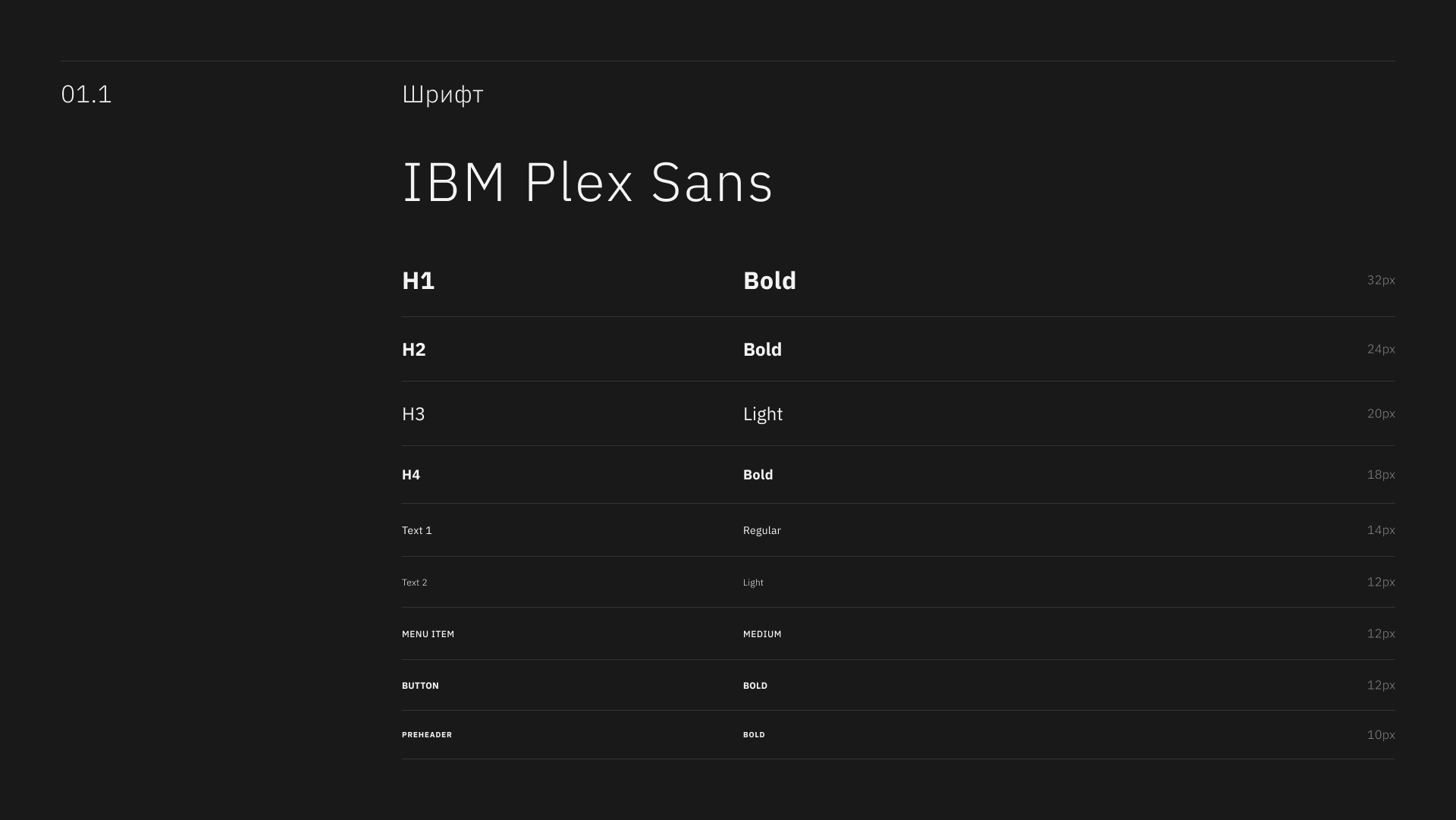Click the Light weight in H3 row

click(762, 414)
